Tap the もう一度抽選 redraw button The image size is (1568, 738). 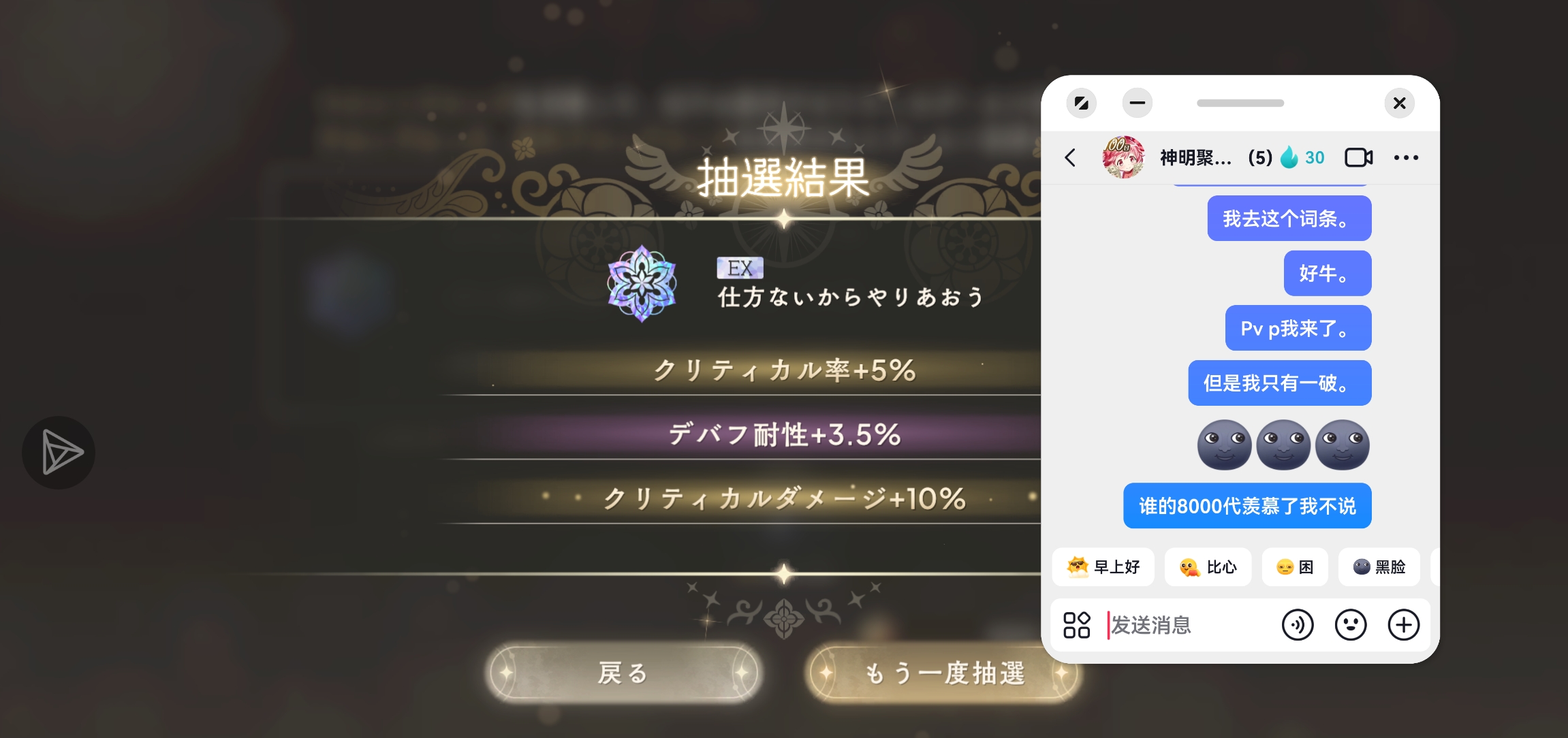(944, 673)
